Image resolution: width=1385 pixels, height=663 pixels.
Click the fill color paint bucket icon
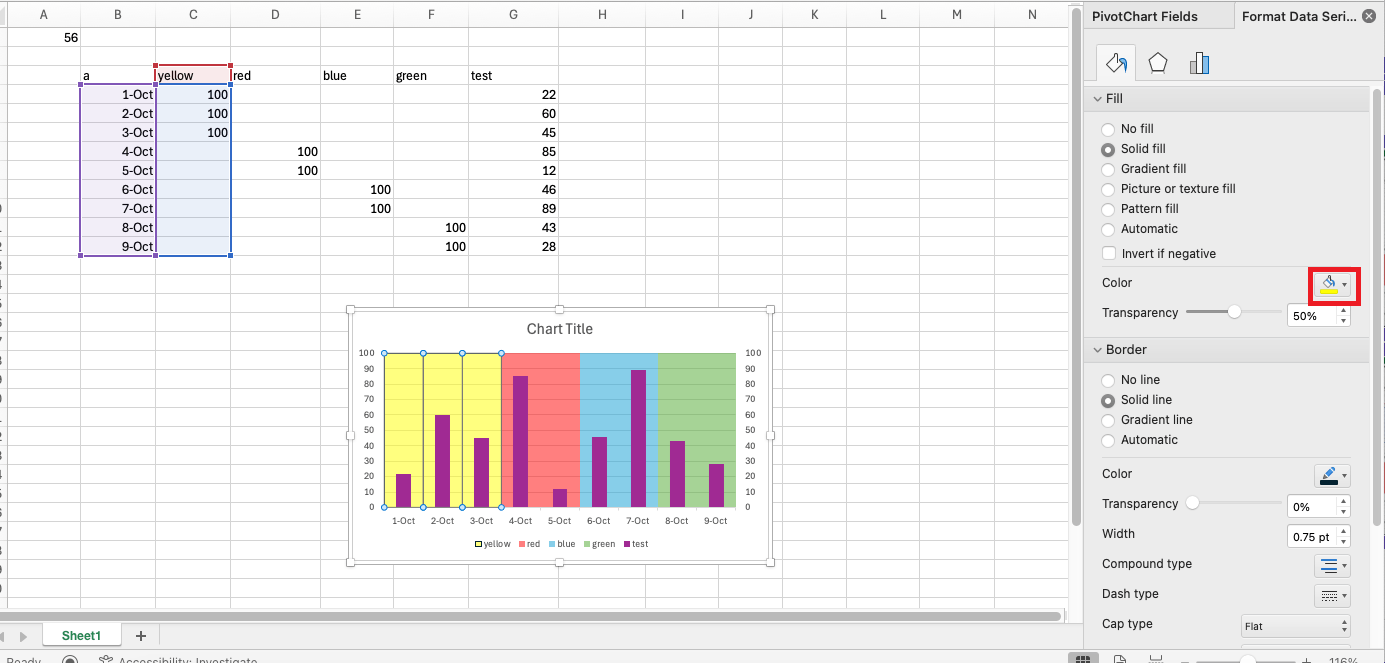1327,284
